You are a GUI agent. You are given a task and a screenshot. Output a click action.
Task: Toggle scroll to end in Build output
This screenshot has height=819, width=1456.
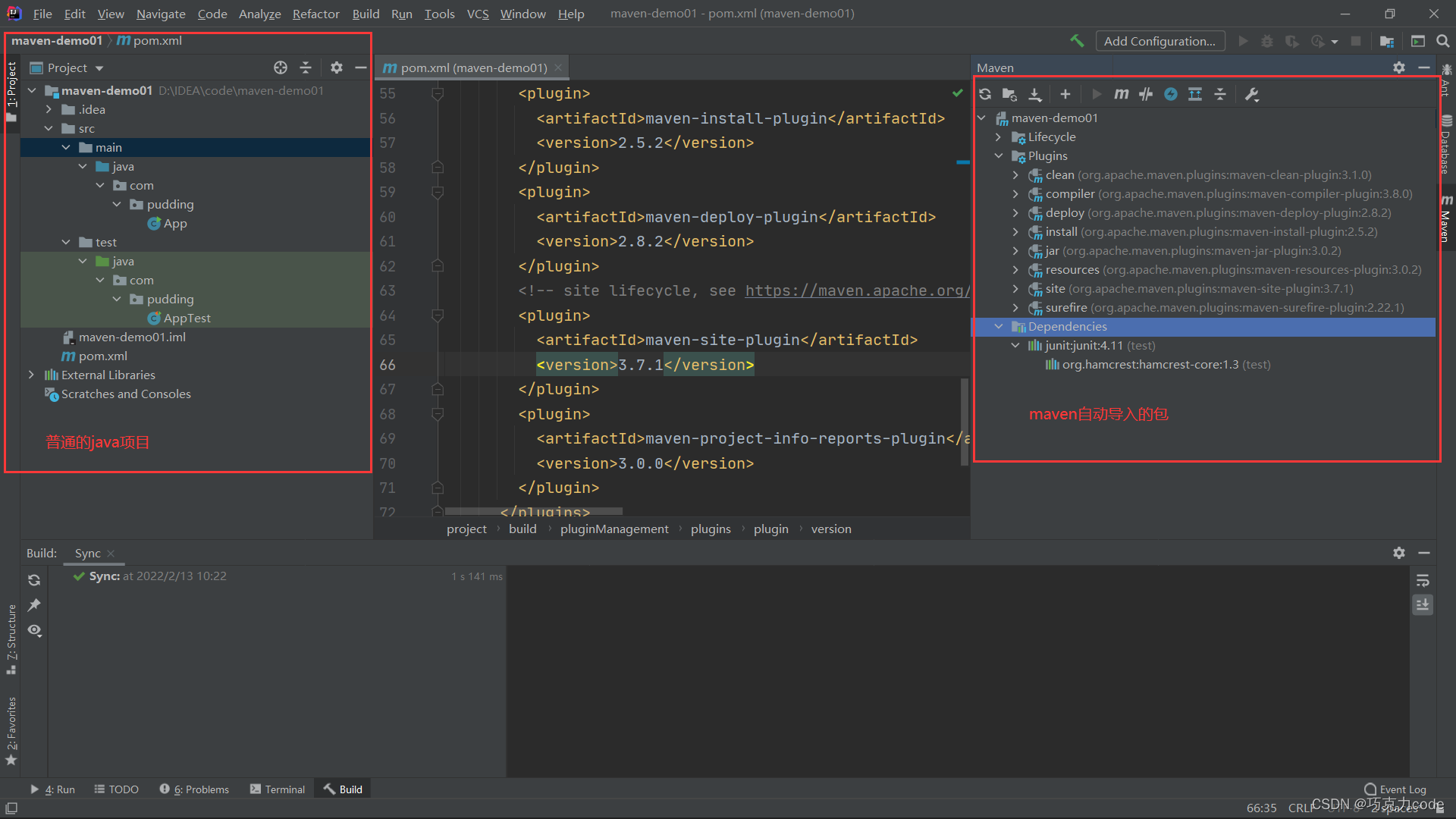point(1423,605)
